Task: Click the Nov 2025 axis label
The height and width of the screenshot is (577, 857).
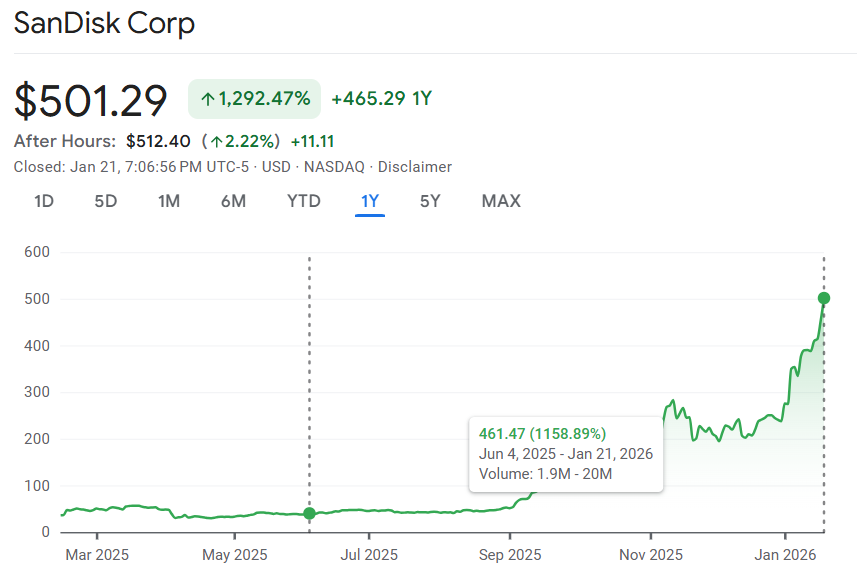Action: click(x=651, y=555)
